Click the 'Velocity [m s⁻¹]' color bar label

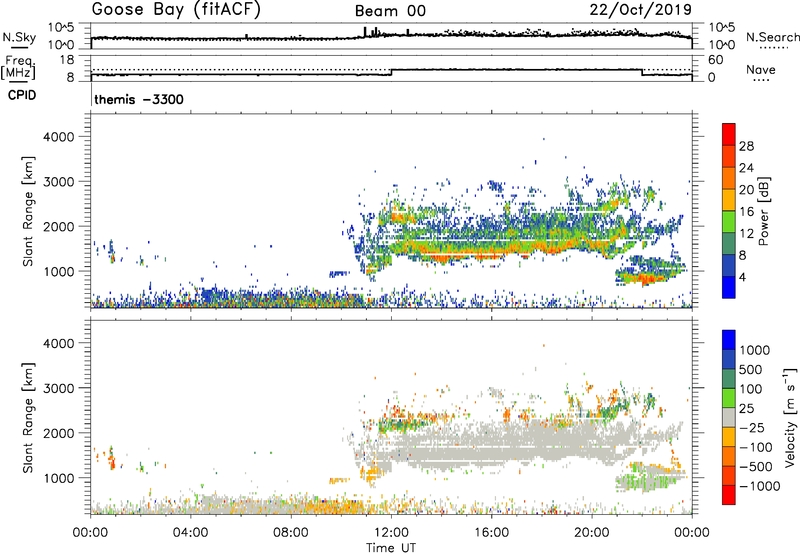pos(790,417)
